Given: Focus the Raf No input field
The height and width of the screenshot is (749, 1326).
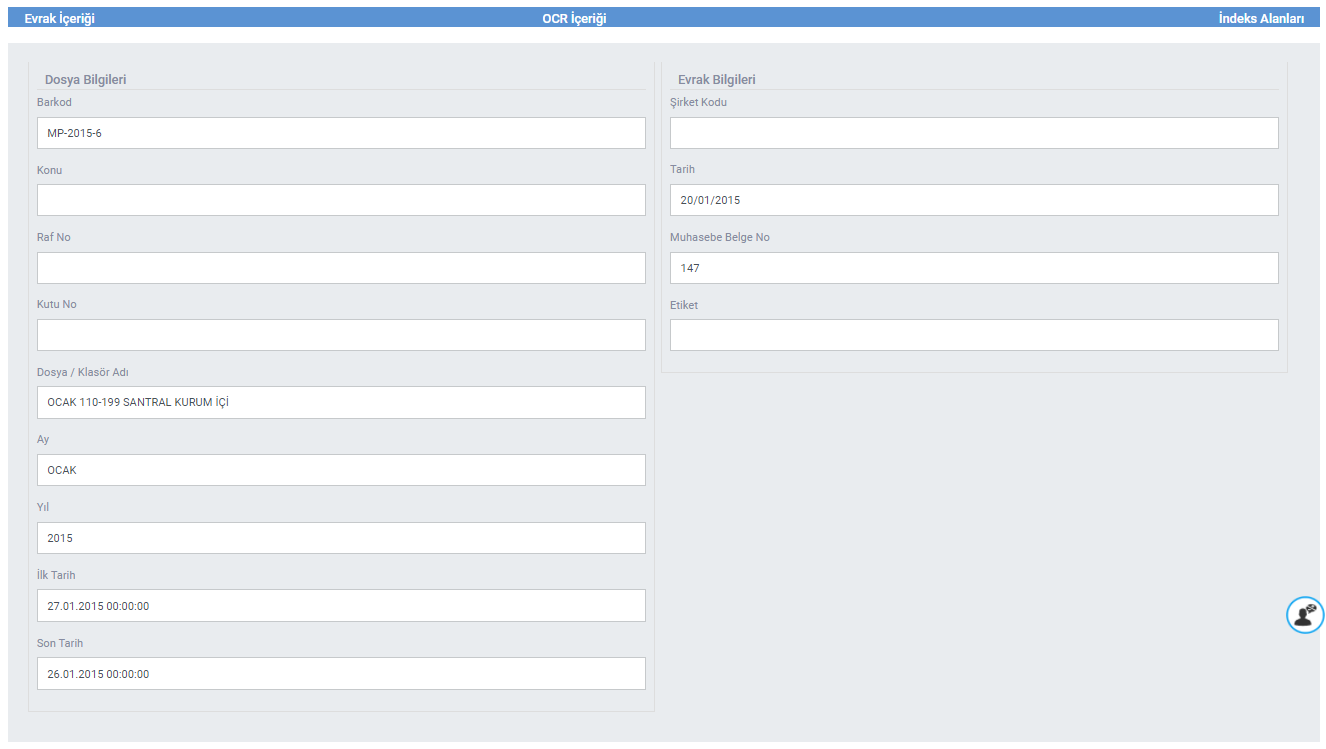Looking at the screenshot, I should point(341,268).
